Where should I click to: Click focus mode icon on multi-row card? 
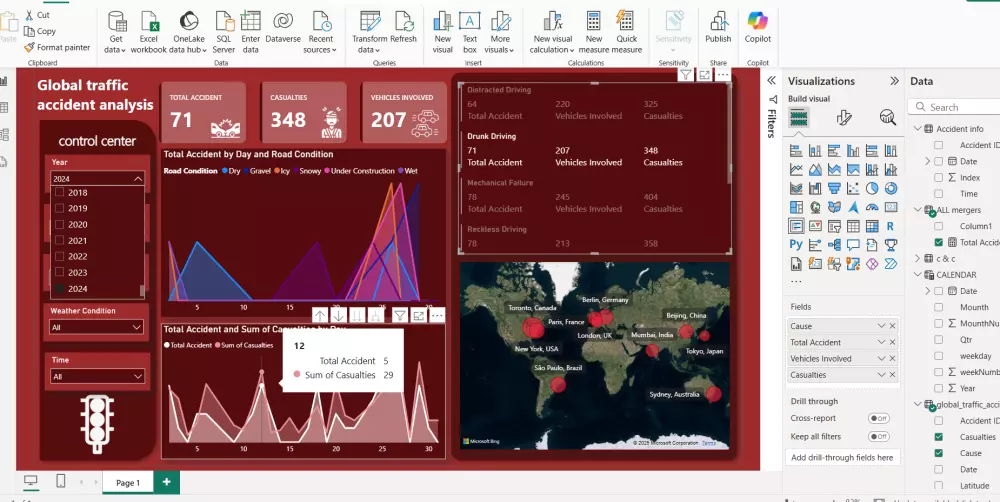coord(704,75)
